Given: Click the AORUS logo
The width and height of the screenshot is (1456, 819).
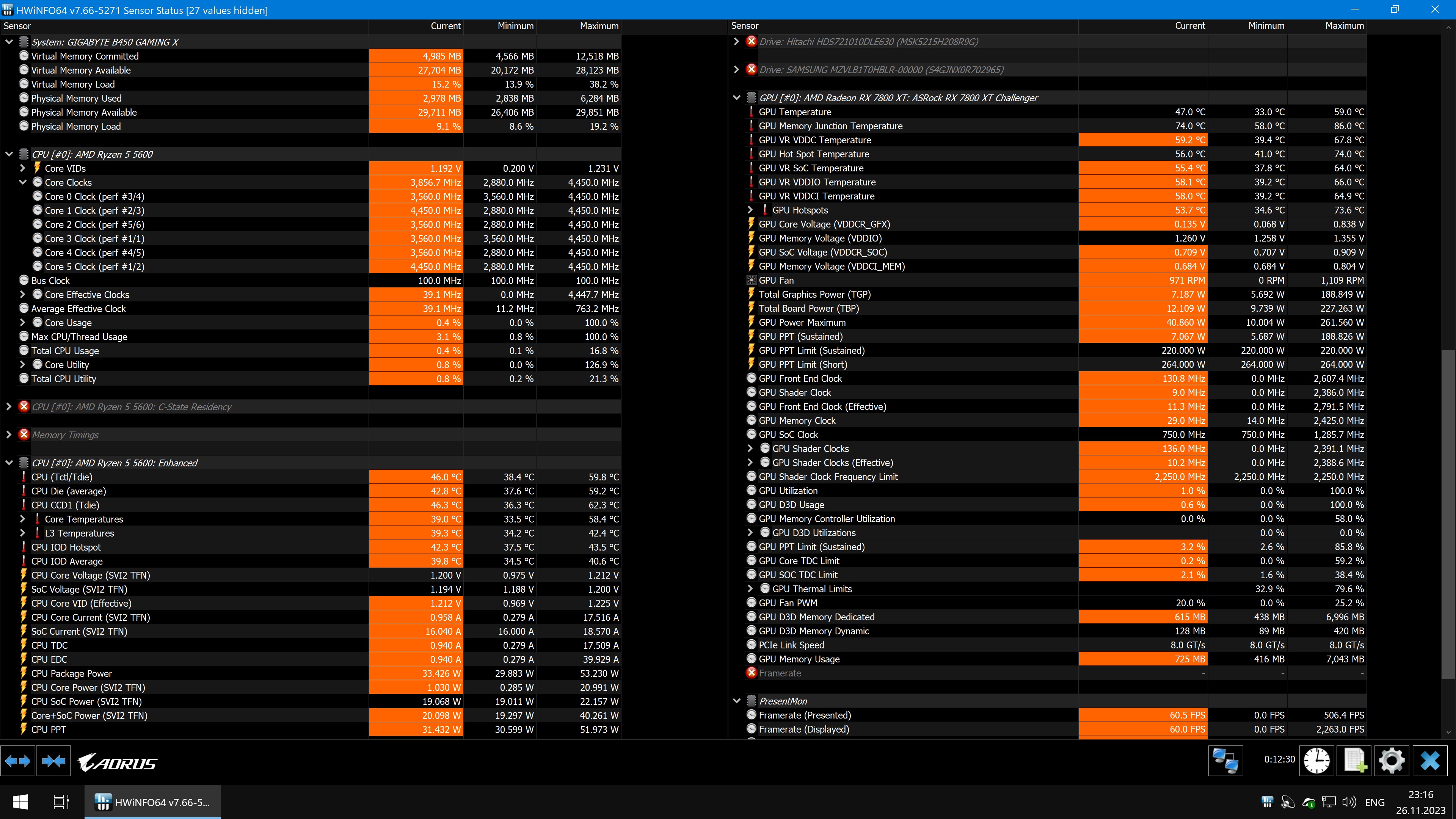Looking at the screenshot, I should coord(118,763).
